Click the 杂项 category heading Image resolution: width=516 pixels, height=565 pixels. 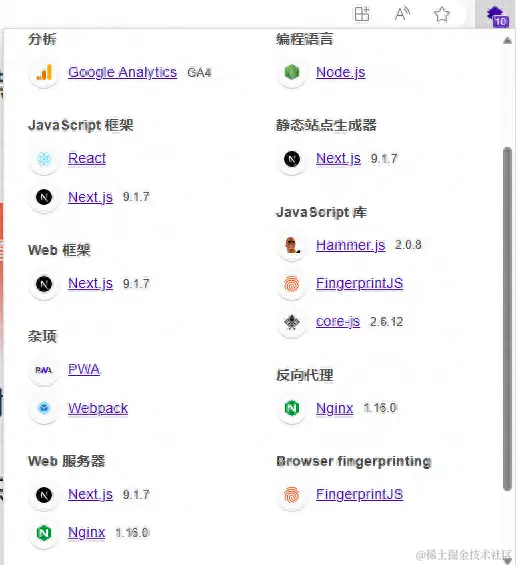(42, 336)
